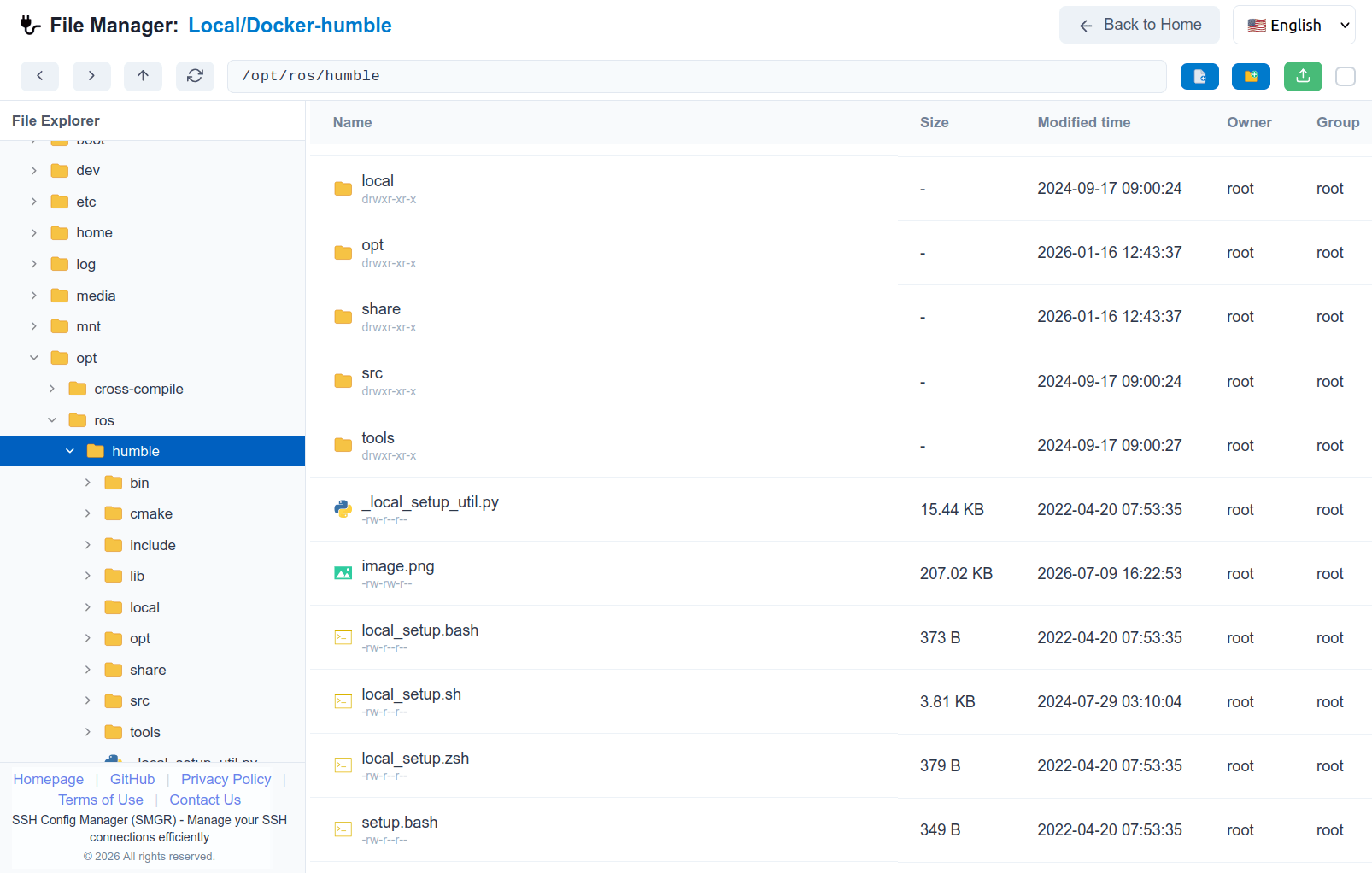Click the script icon of local_setup.sh
This screenshot has width=1372, height=873.
[x=343, y=701]
